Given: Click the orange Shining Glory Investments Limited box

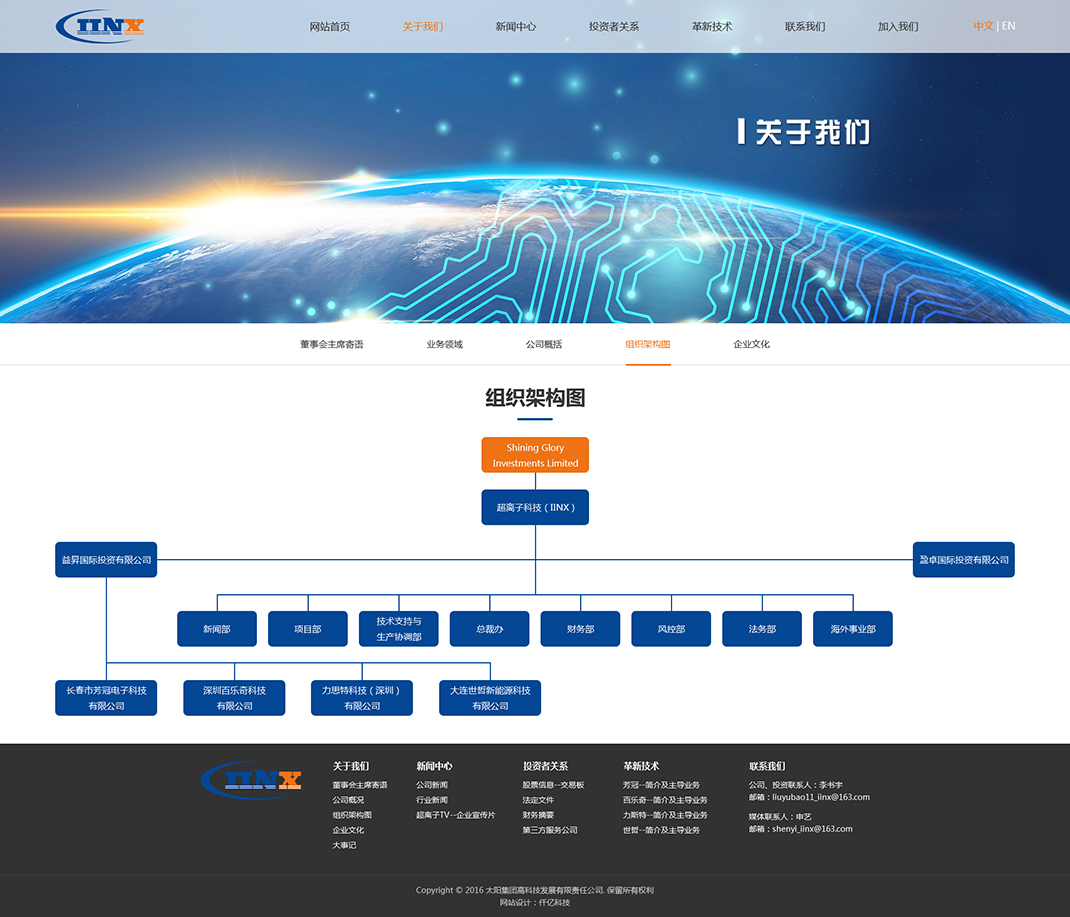Looking at the screenshot, I should [535, 455].
